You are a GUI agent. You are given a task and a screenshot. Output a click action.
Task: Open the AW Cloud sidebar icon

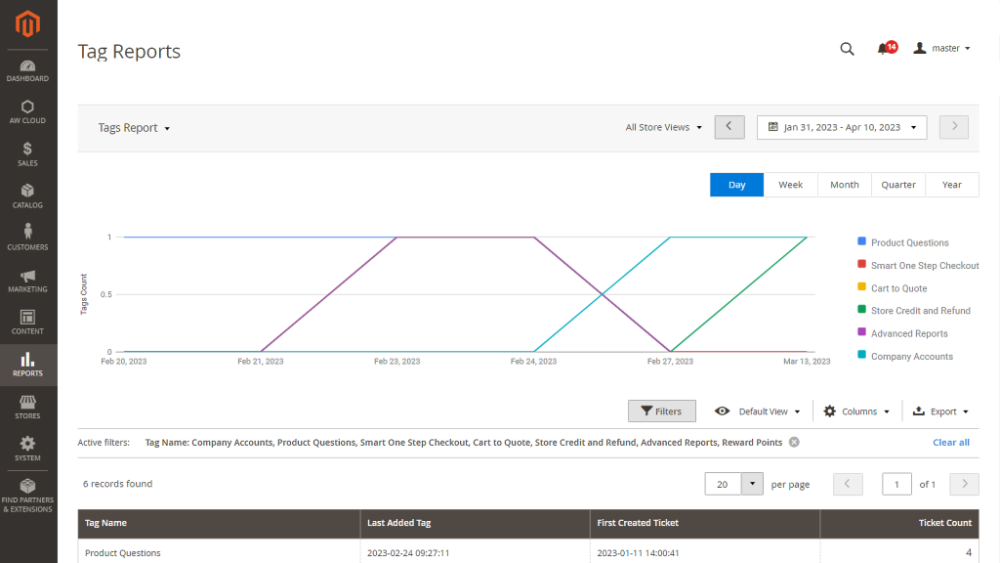[27, 112]
